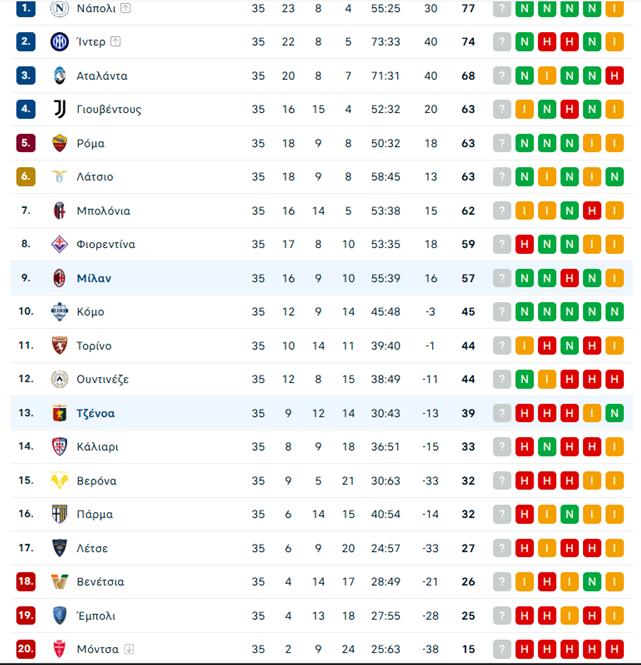Screen dimensions: 641x665
Task: Open the Κόμο team link
Action: [x=90, y=312]
